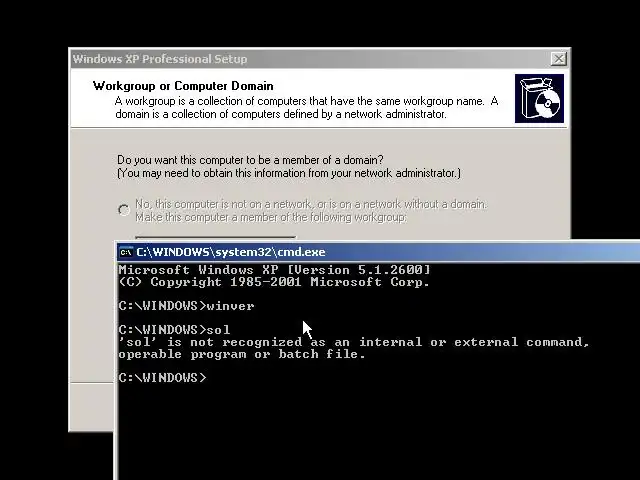Screen dimensions: 640x480
Task: Click the Setup CD box icon
Action: click(539, 98)
